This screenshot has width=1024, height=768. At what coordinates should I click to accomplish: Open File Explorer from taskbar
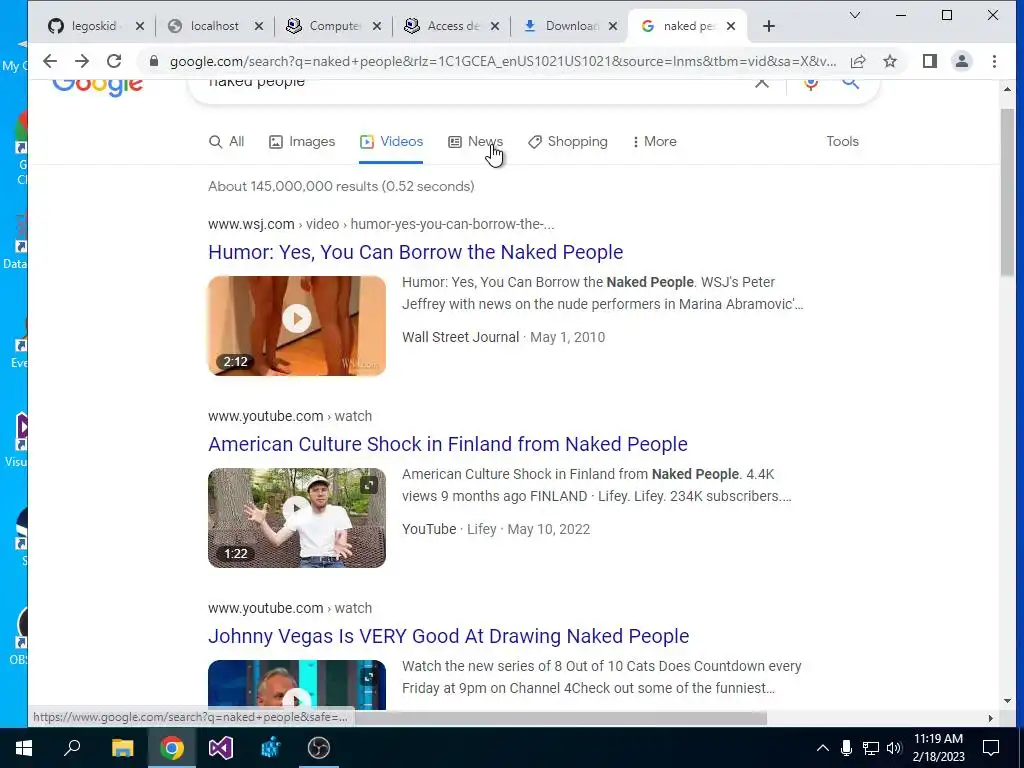point(122,748)
